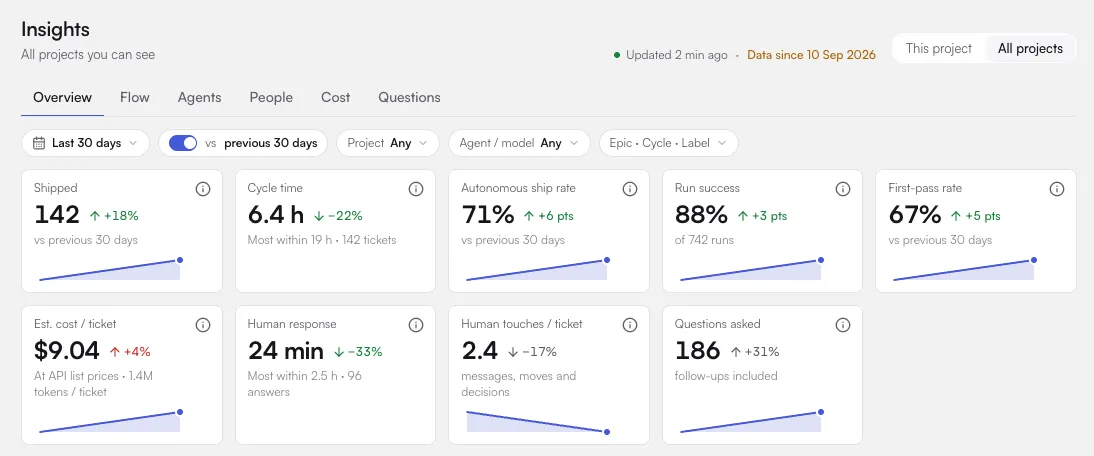Viewport: 1094px width, 456px height.
Task: Click Shipped value 142
Action: (57, 215)
